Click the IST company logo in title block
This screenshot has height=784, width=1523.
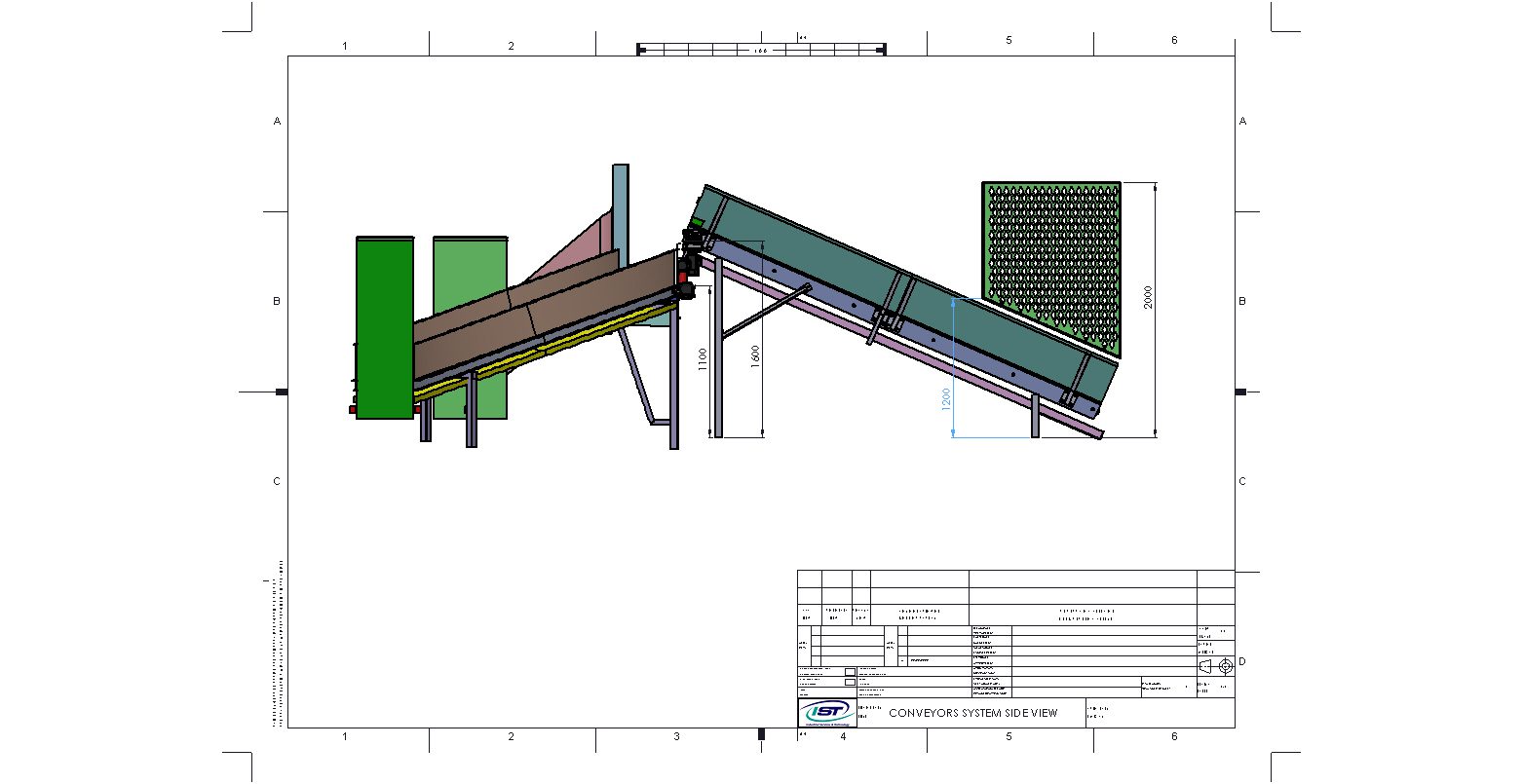point(826,713)
